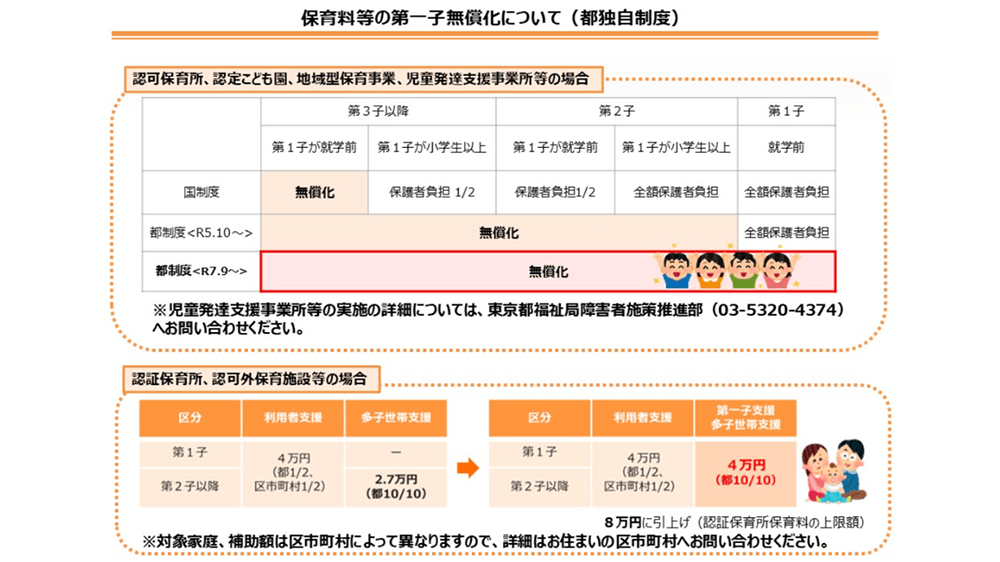The width and height of the screenshot is (1000, 562).
Task: Click the 多子世帯支援 header in left table
Action: point(396,418)
